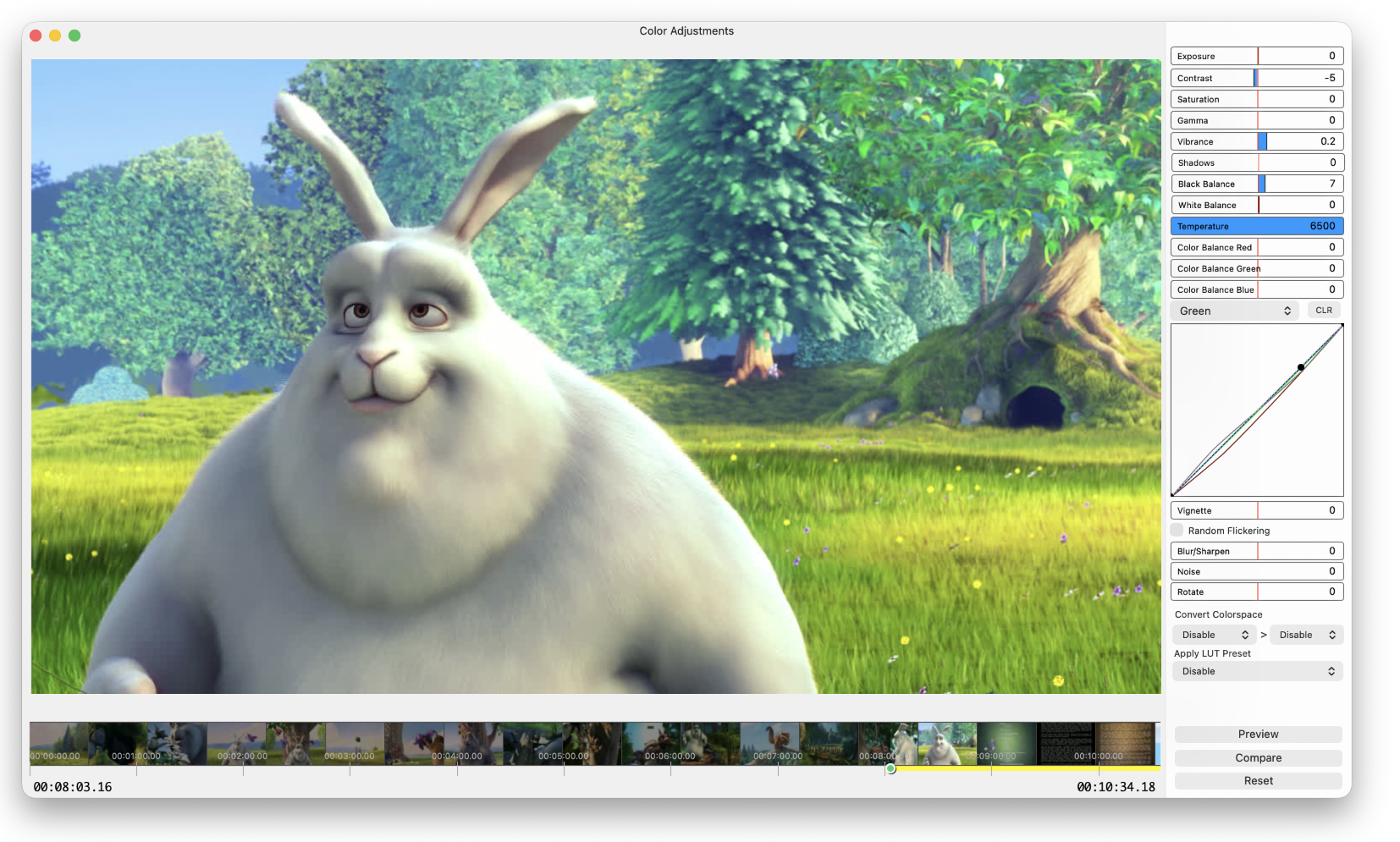This screenshot has height=842, width=1400.
Task: Click the rabbit video preview image
Action: (x=596, y=377)
